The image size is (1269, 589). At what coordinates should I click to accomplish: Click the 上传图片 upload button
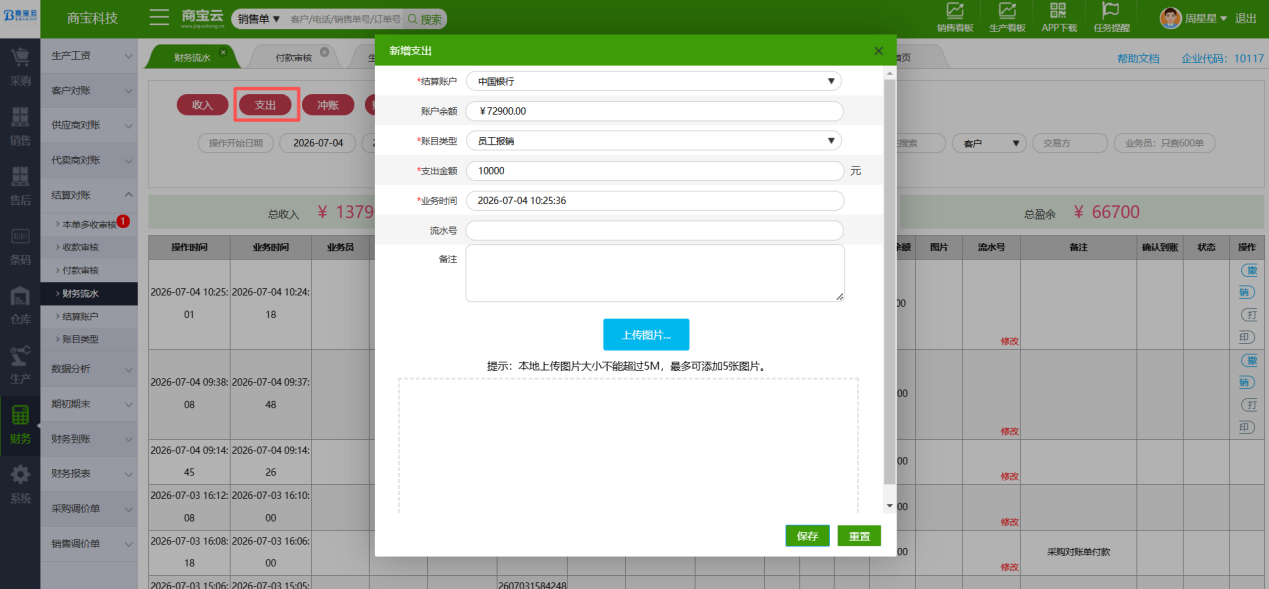click(x=646, y=335)
